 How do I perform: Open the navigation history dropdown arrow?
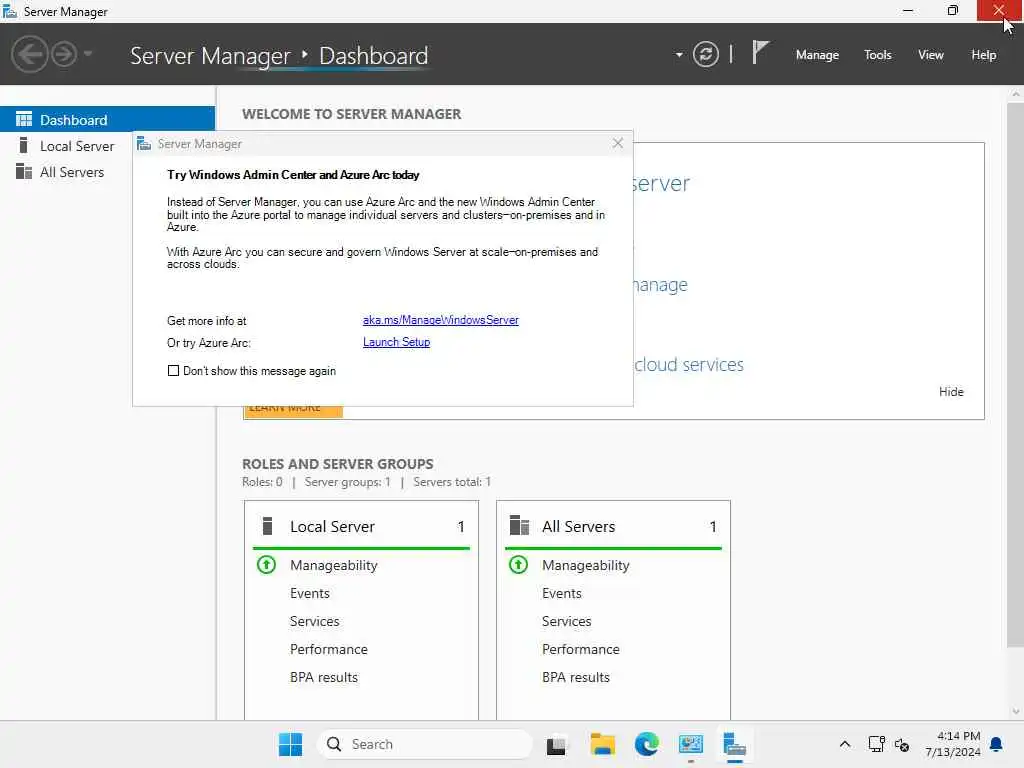88,54
